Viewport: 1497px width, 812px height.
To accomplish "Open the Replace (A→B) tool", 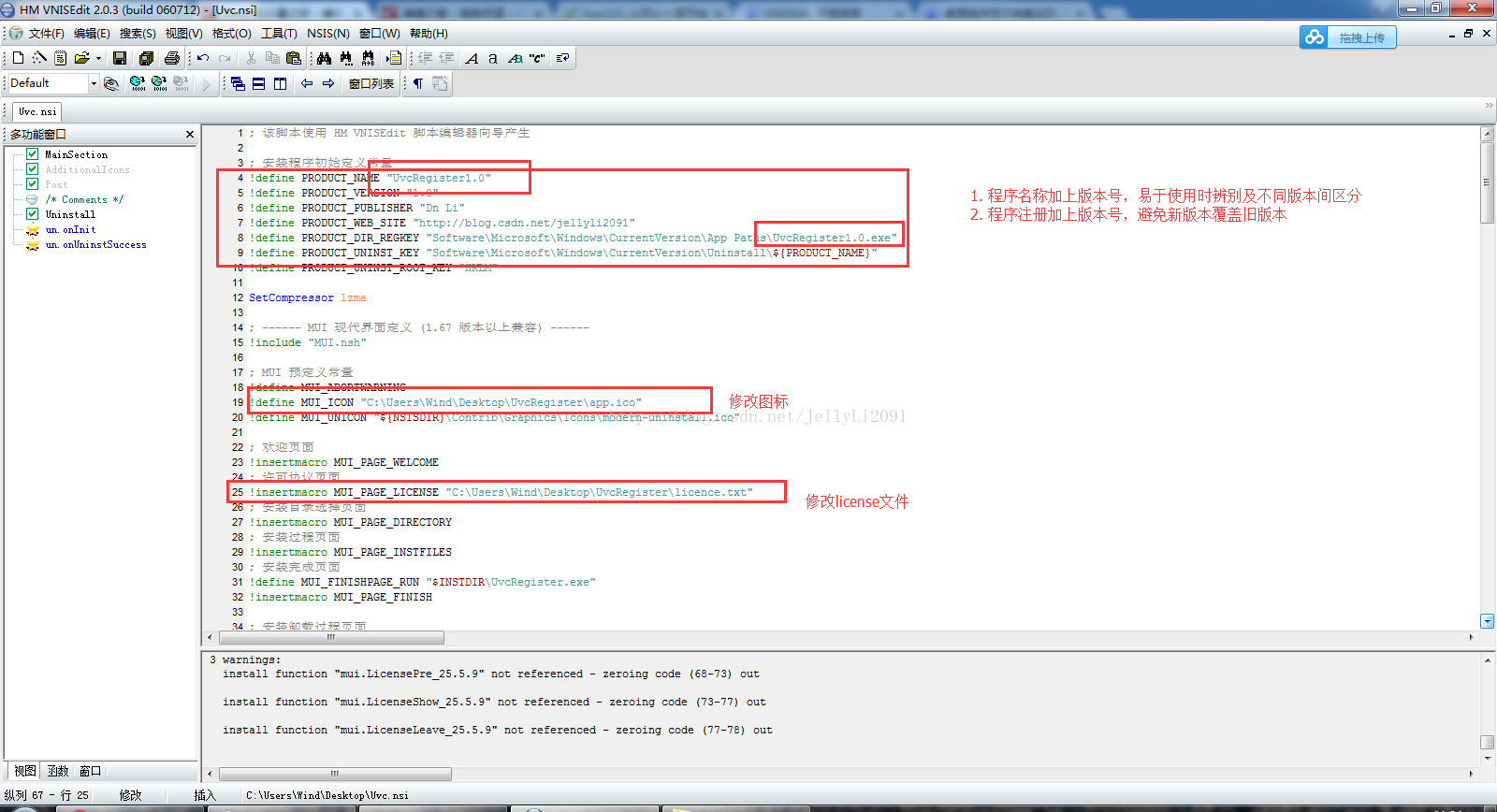I will point(368,58).
